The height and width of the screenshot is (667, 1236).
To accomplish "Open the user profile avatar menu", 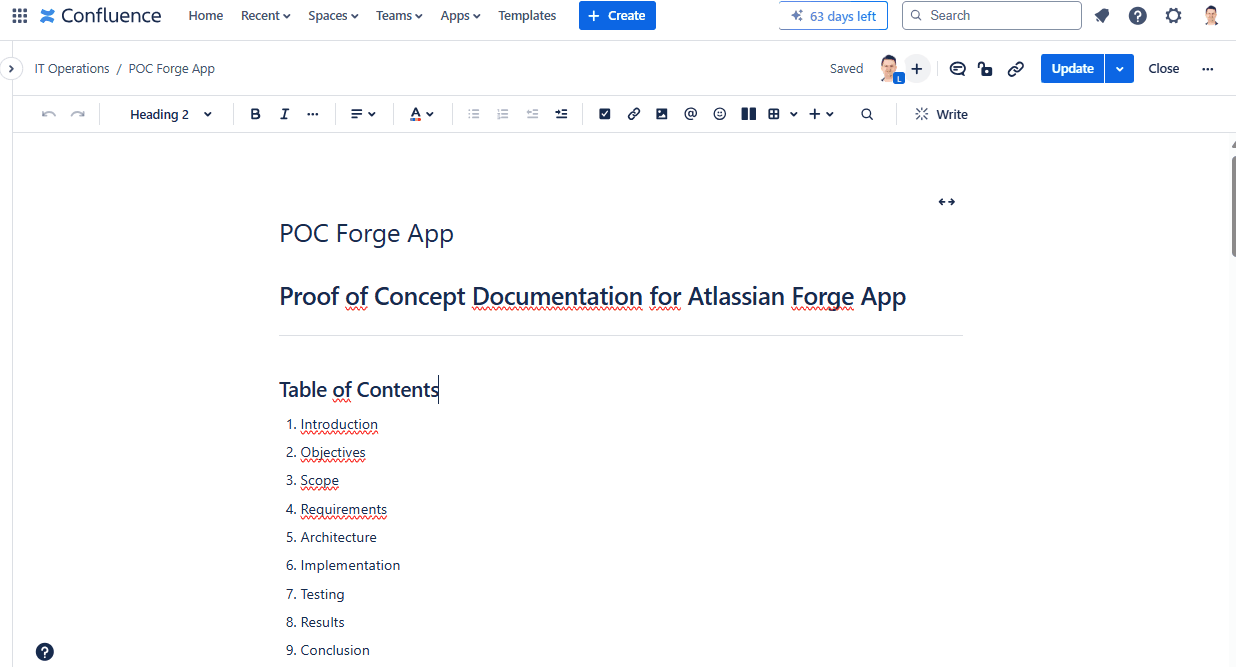I will [1211, 16].
